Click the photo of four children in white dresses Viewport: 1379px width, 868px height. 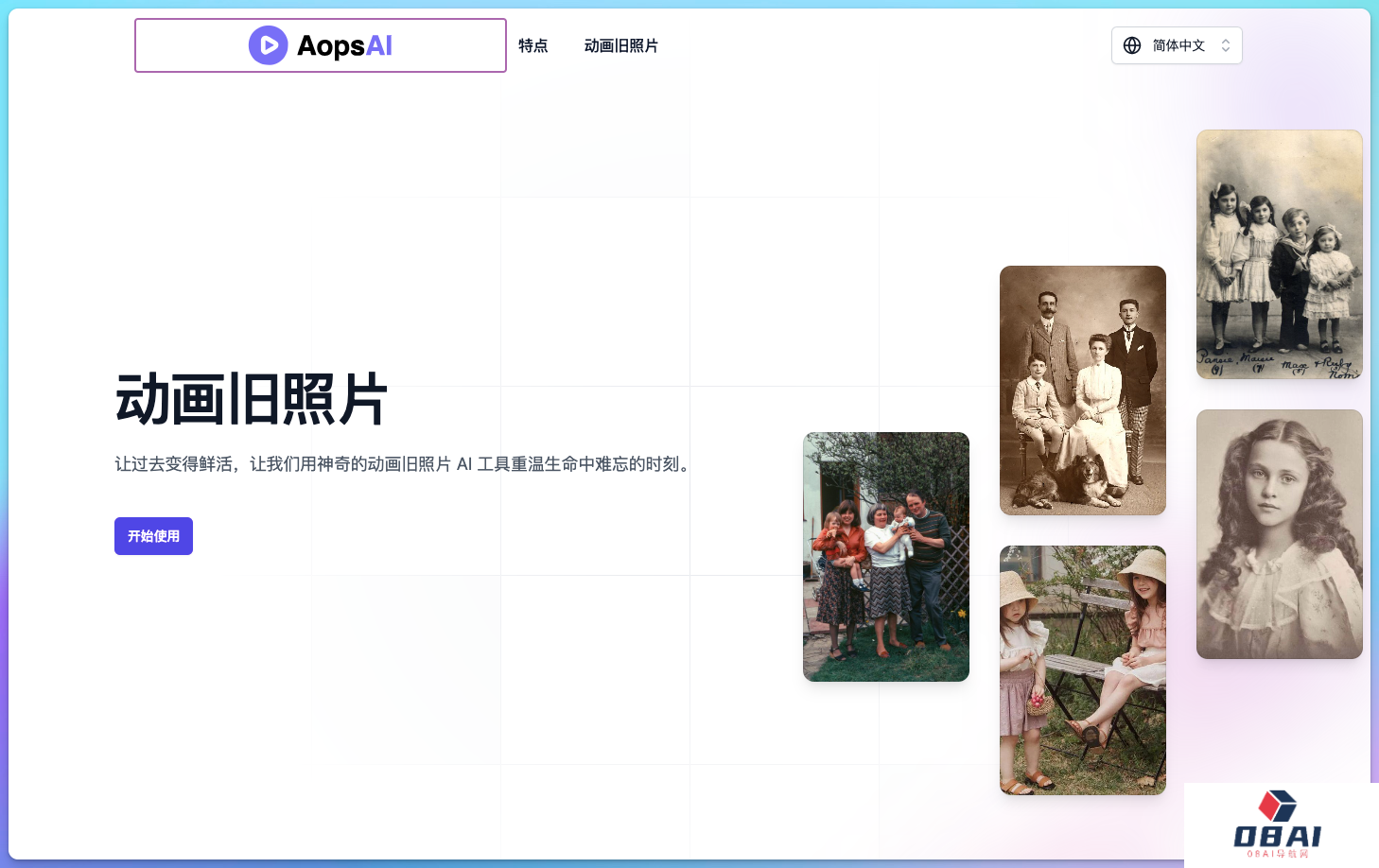coord(1279,254)
